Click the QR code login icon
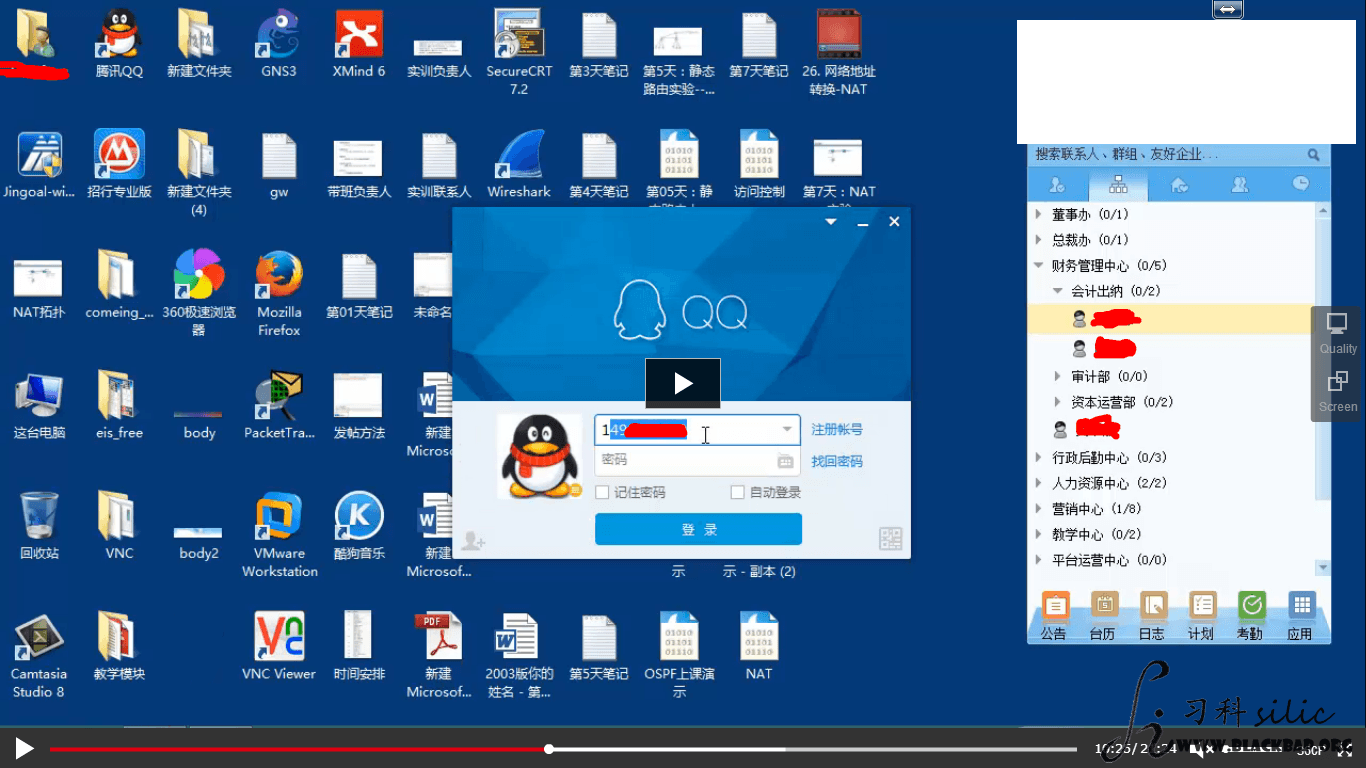 pos(890,539)
